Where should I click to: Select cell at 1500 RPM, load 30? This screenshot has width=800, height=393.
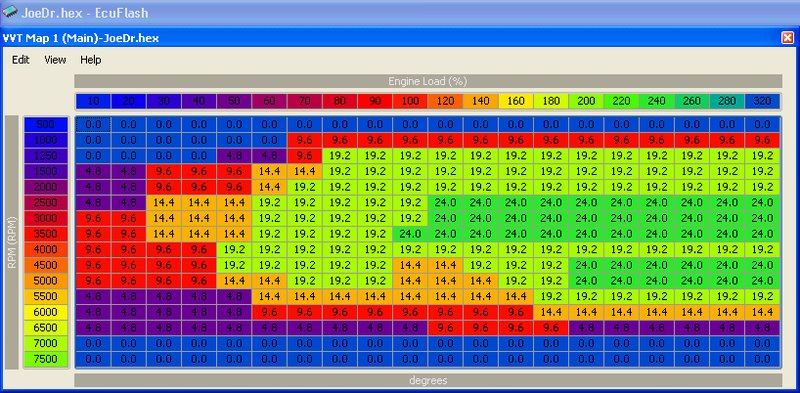click(x=164, y=171)
